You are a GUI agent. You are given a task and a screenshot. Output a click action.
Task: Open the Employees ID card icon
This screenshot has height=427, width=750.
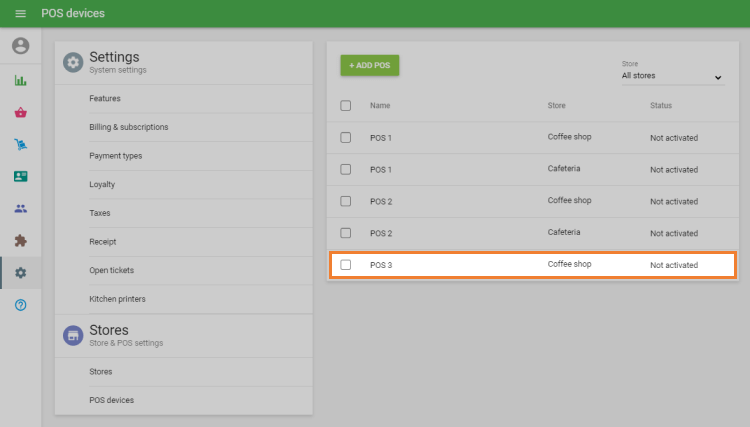click(20, 176)
